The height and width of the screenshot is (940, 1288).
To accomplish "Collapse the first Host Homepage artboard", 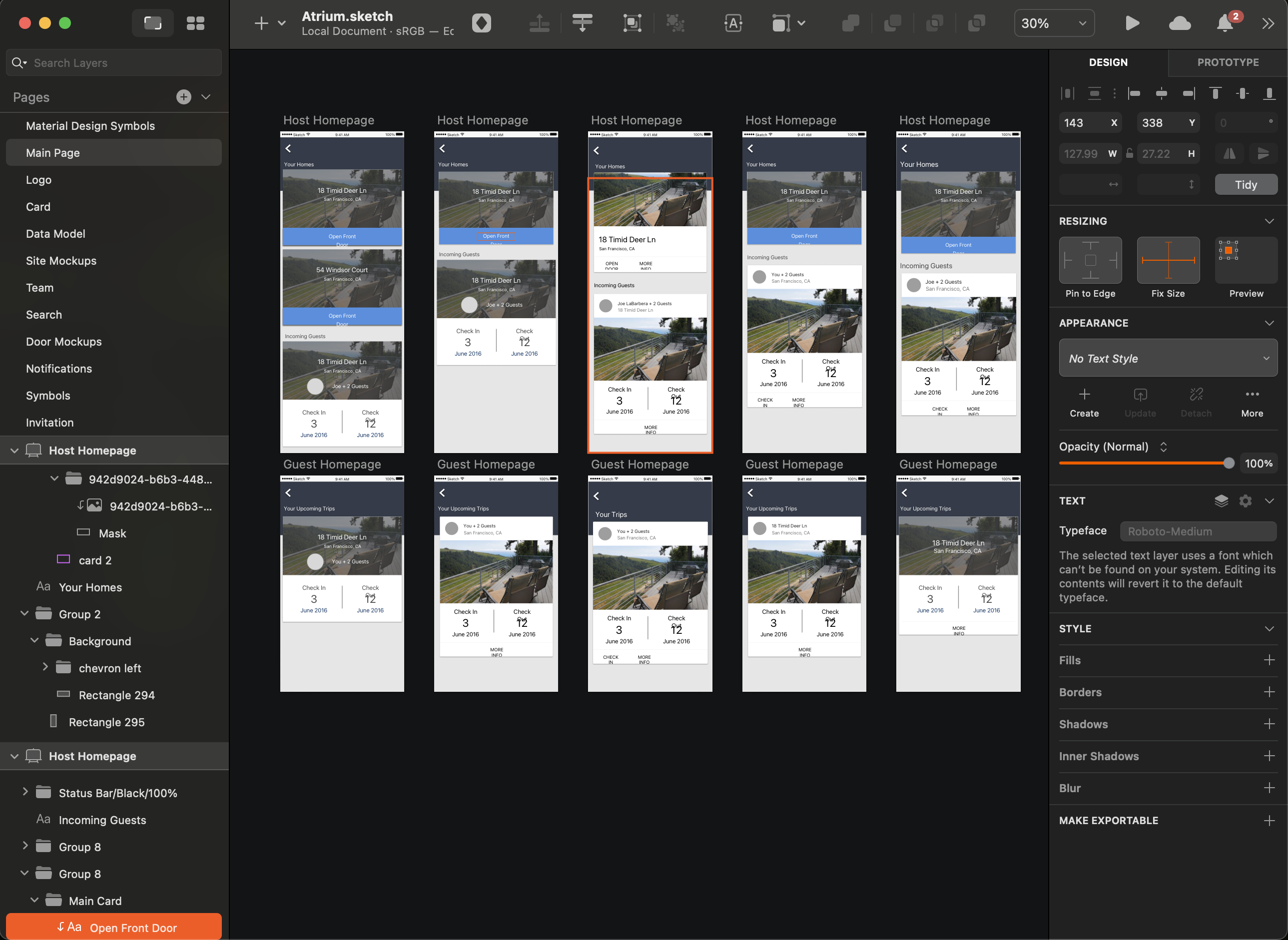I will pos(14,451).
